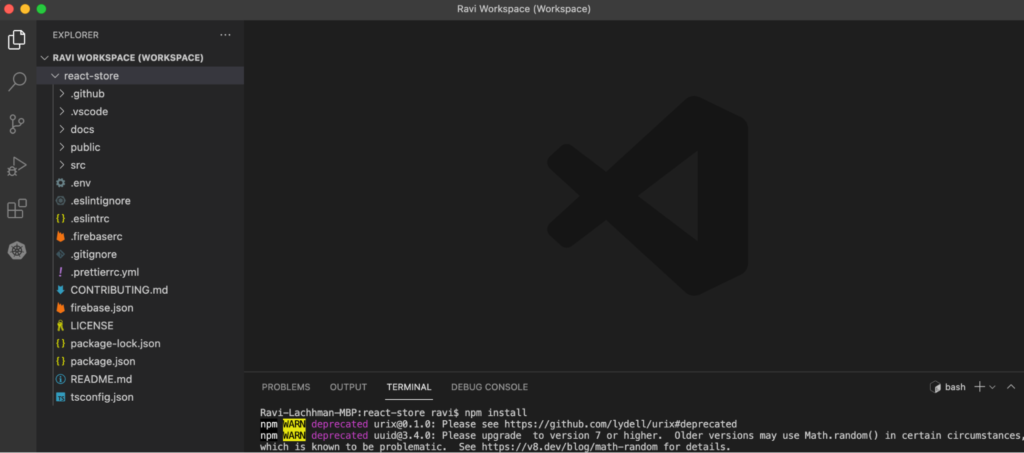Expand the docs folder

click(140, 129)
